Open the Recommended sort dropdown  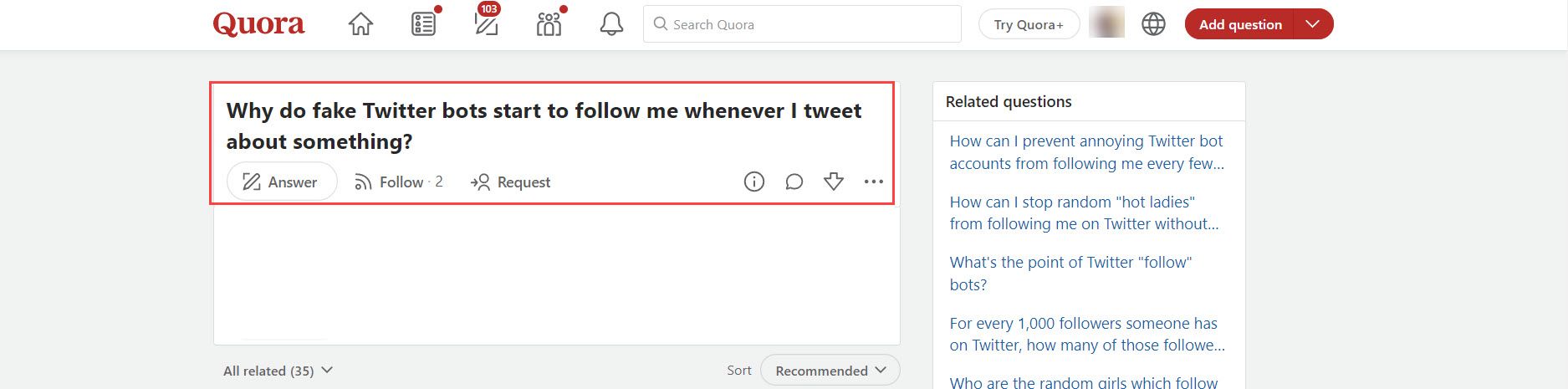coord(830,371)
